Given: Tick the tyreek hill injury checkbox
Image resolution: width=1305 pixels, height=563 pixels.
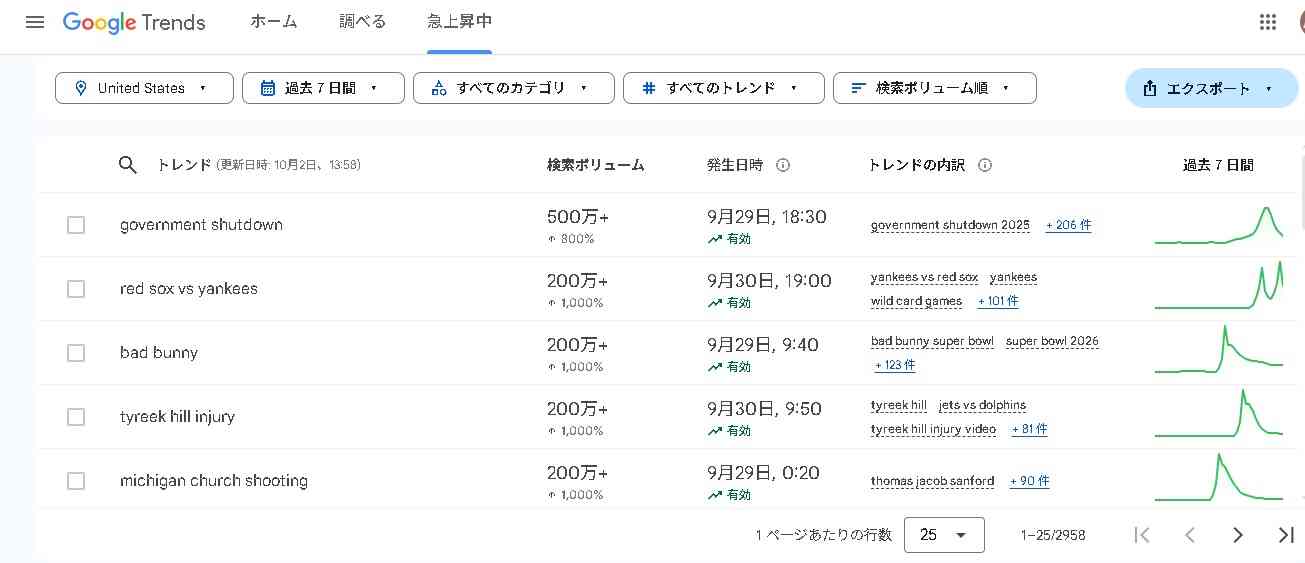Looking at the screenshot, I should pos(76,417).
